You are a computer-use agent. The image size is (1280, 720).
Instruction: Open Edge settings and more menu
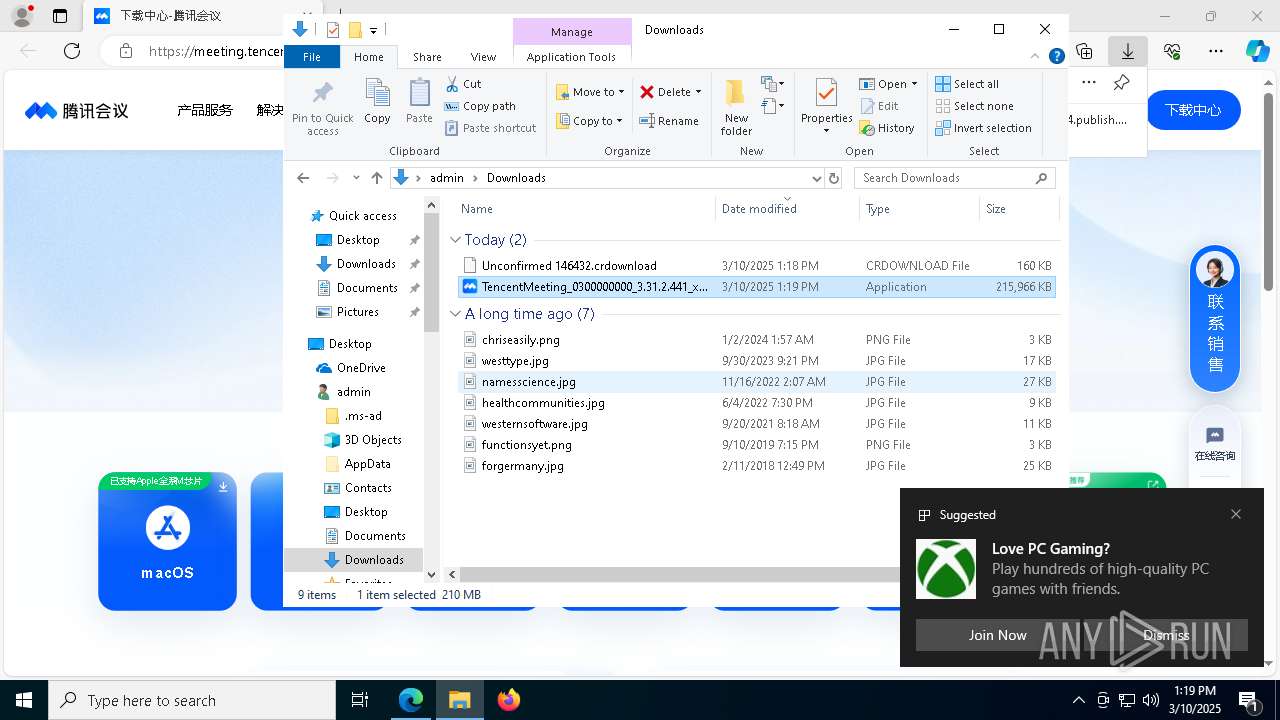[1216, 51]
